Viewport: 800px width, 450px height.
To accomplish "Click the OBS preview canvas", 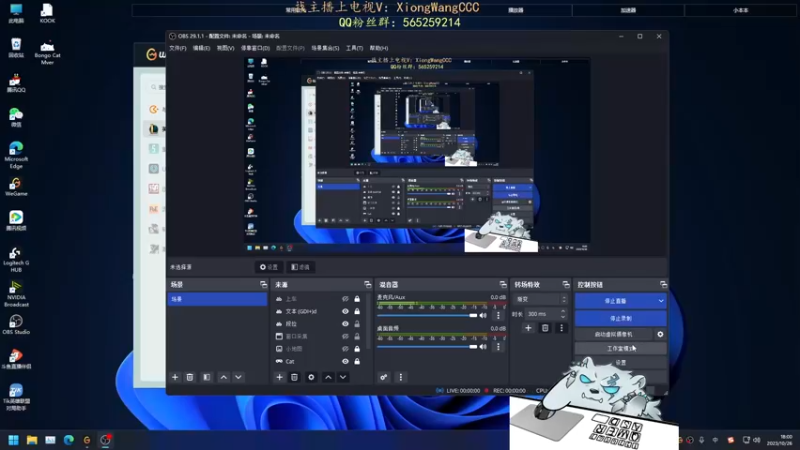I will point(417,155).
